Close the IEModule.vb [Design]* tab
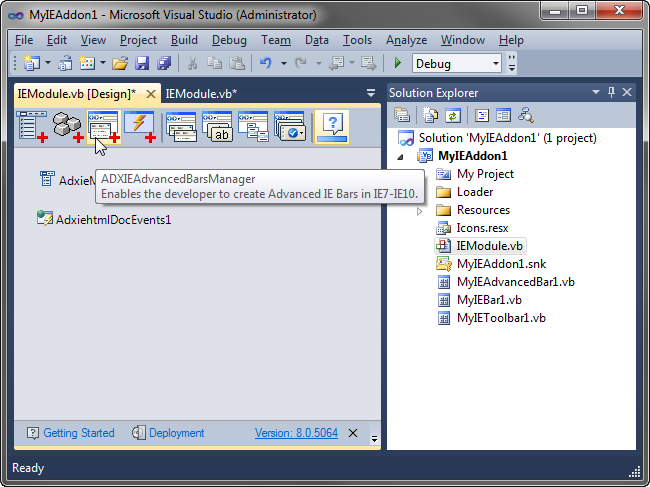Screen dimensions: 650x487 (151, 94)
